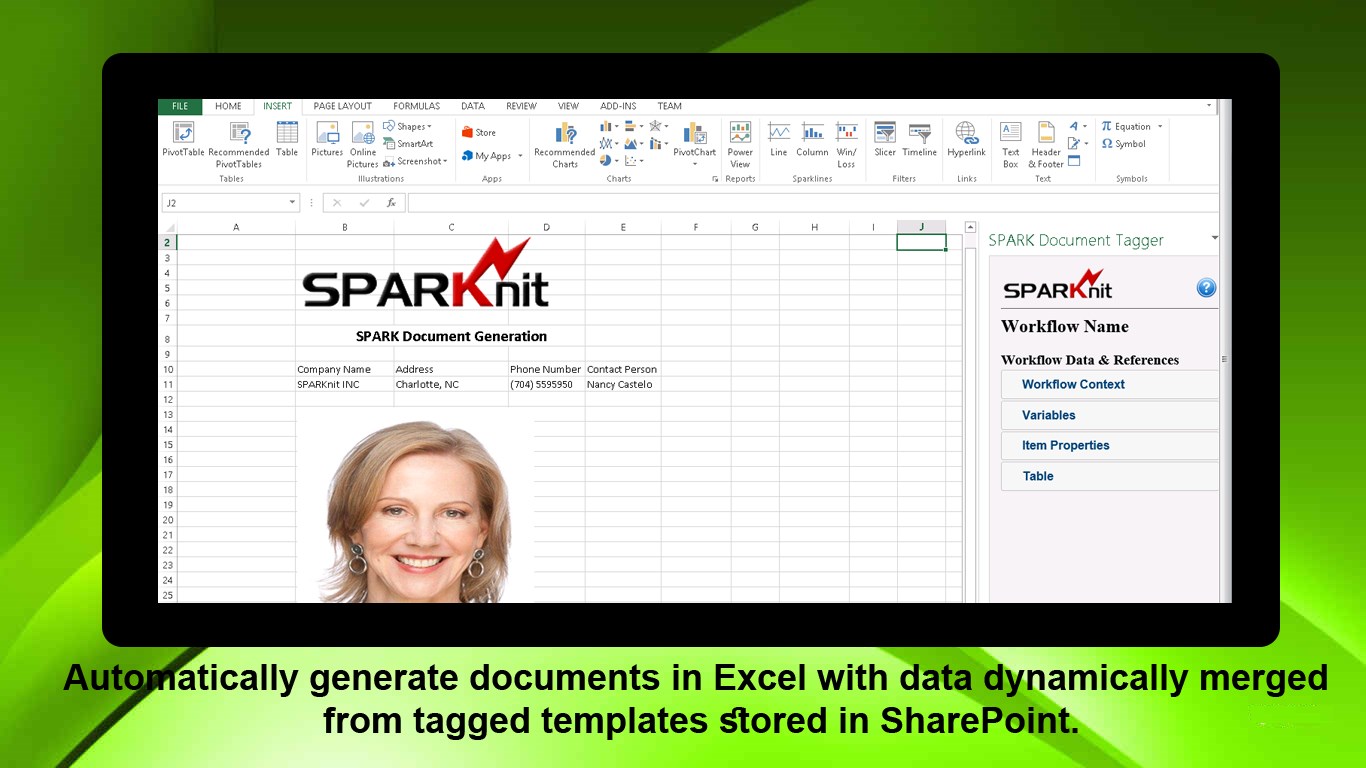The height and width of the screenshot is (768, 1366).
Task: Click the help icon in SPARK Document Tagger
Action: [x=1206, y=288]
